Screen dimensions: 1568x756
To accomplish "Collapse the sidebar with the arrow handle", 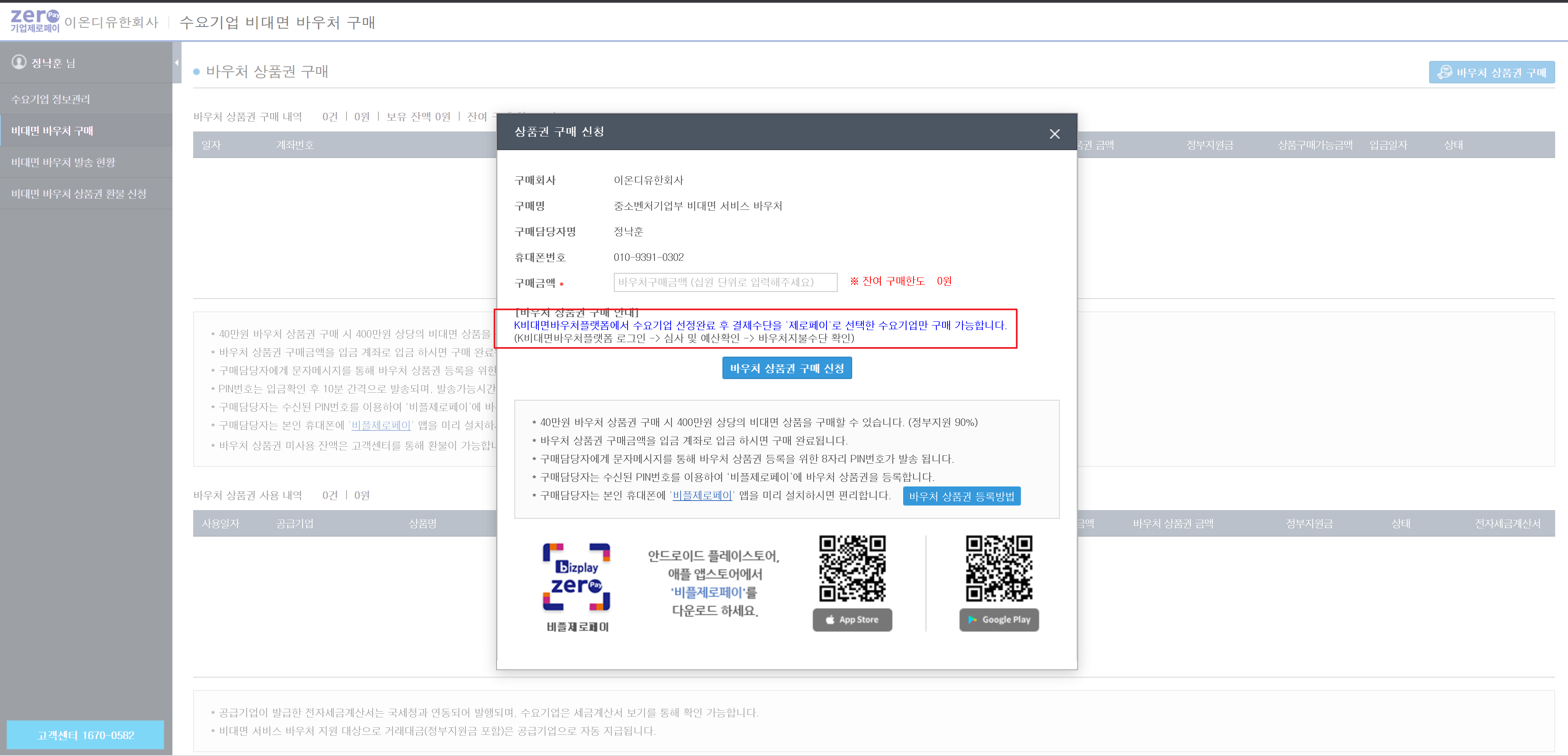I will tap(177, 62).
